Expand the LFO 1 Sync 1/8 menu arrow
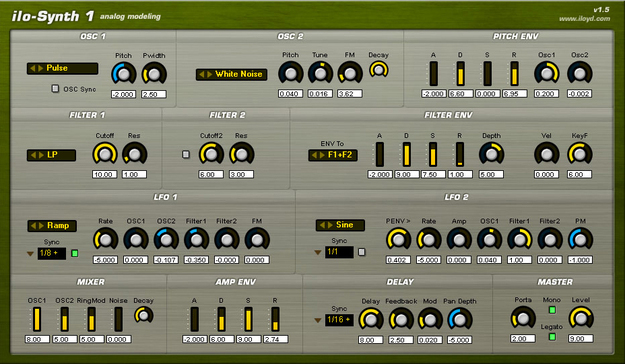Image resolution: width=625 pixels, height=364 pixels. 30,254
